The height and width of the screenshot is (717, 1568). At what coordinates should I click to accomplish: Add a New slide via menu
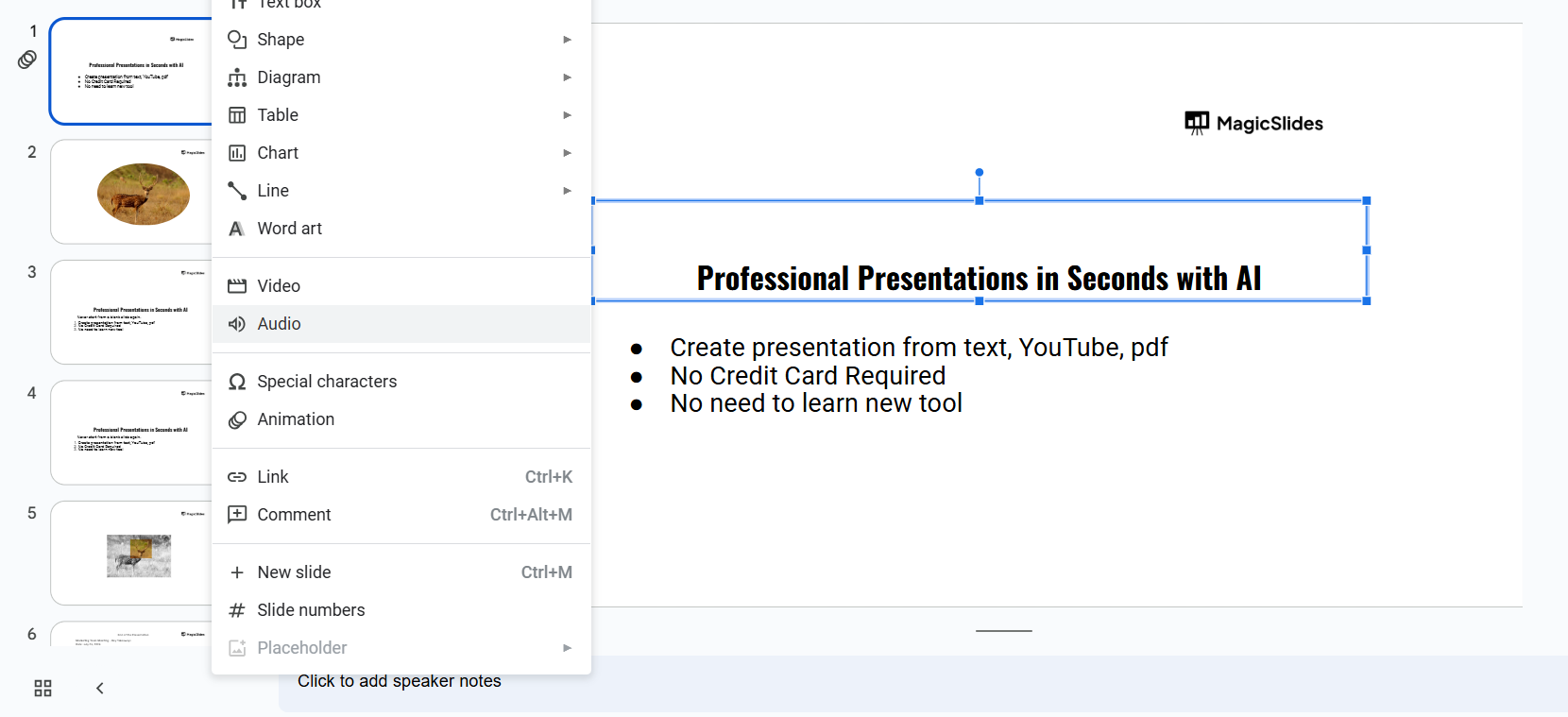pos(294,572)
